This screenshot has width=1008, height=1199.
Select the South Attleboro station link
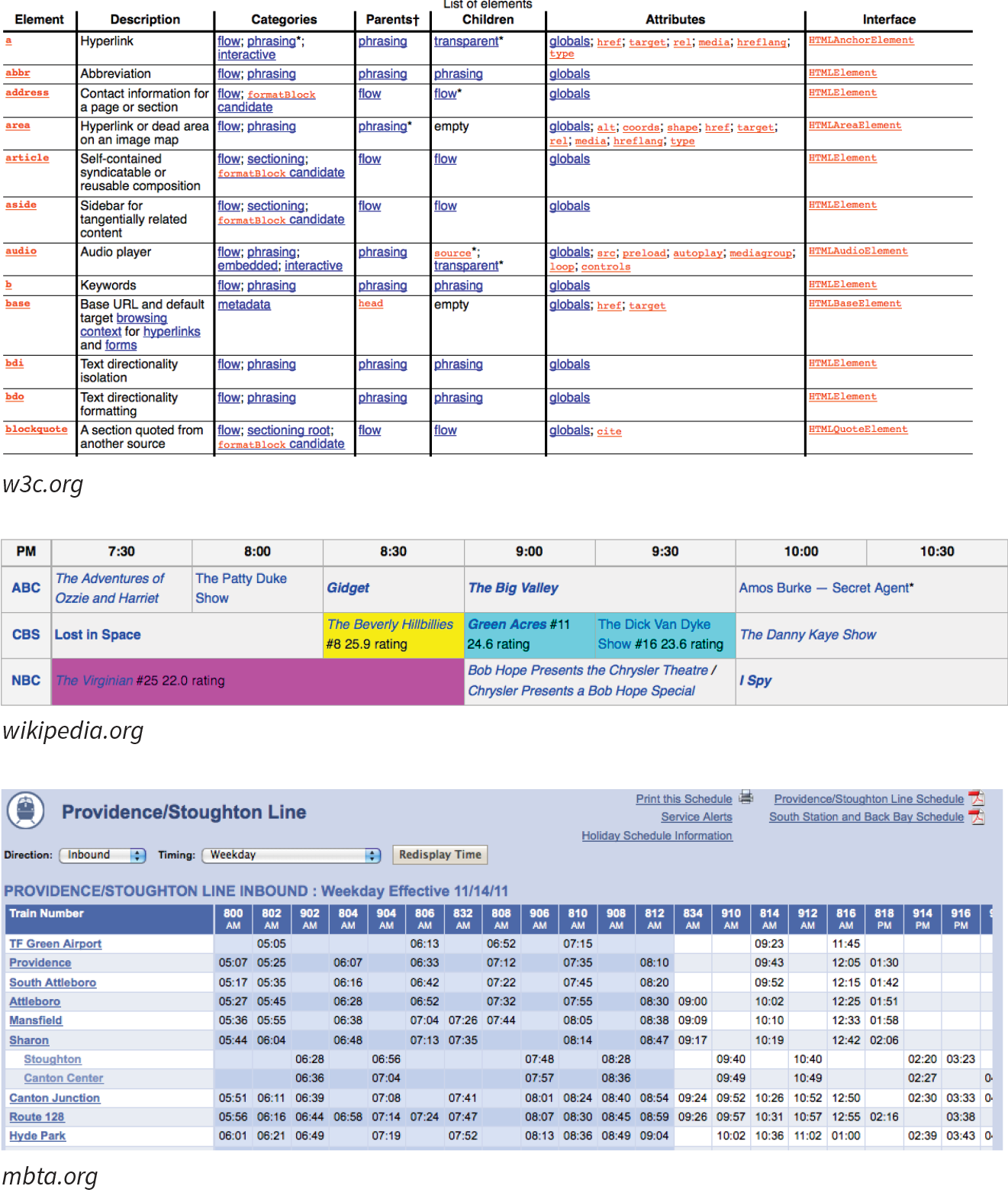click(x=53, y=983)
